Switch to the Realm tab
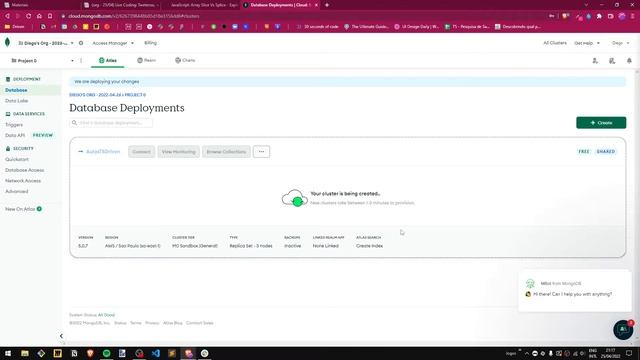The height and width of the screenshot is (360, 640). click(x=147, y=60)
